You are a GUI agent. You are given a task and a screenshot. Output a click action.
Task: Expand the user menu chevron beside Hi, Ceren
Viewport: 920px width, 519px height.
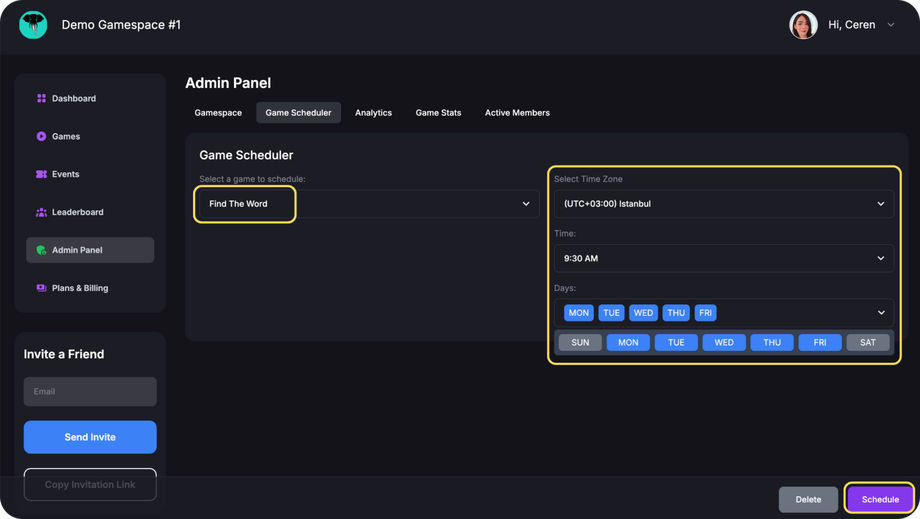pyautogui.click(x=891, y=25)
